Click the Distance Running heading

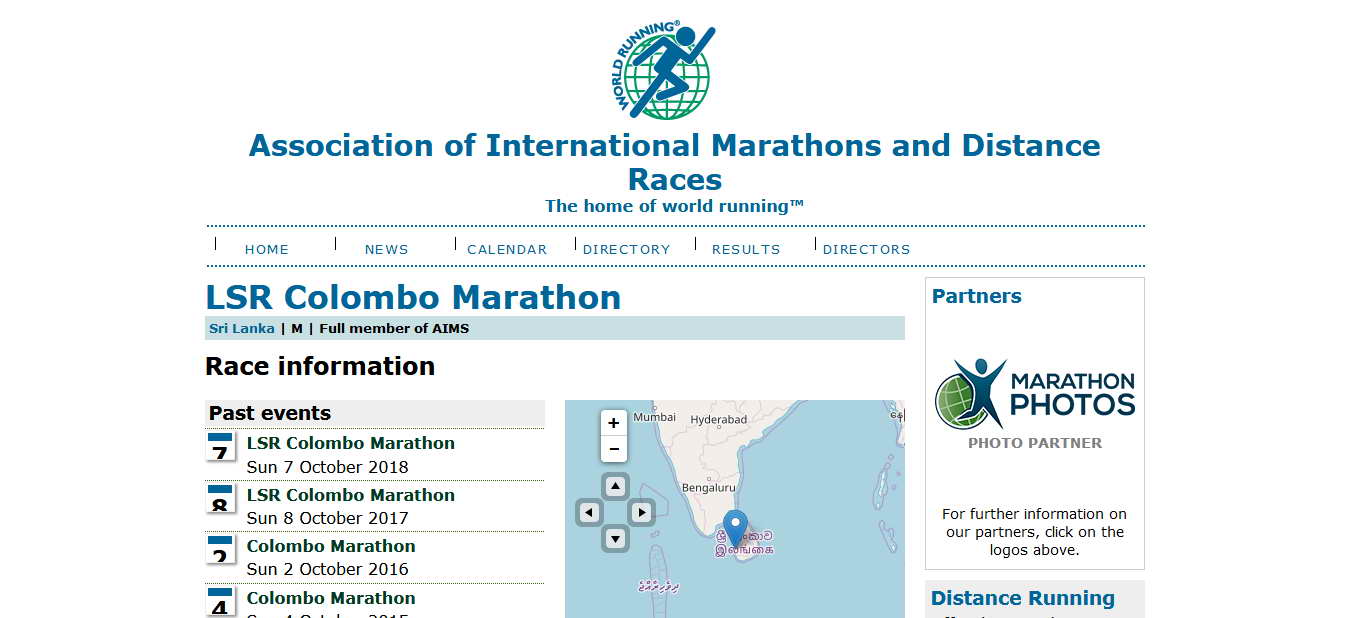click(x=1023, y=598)
